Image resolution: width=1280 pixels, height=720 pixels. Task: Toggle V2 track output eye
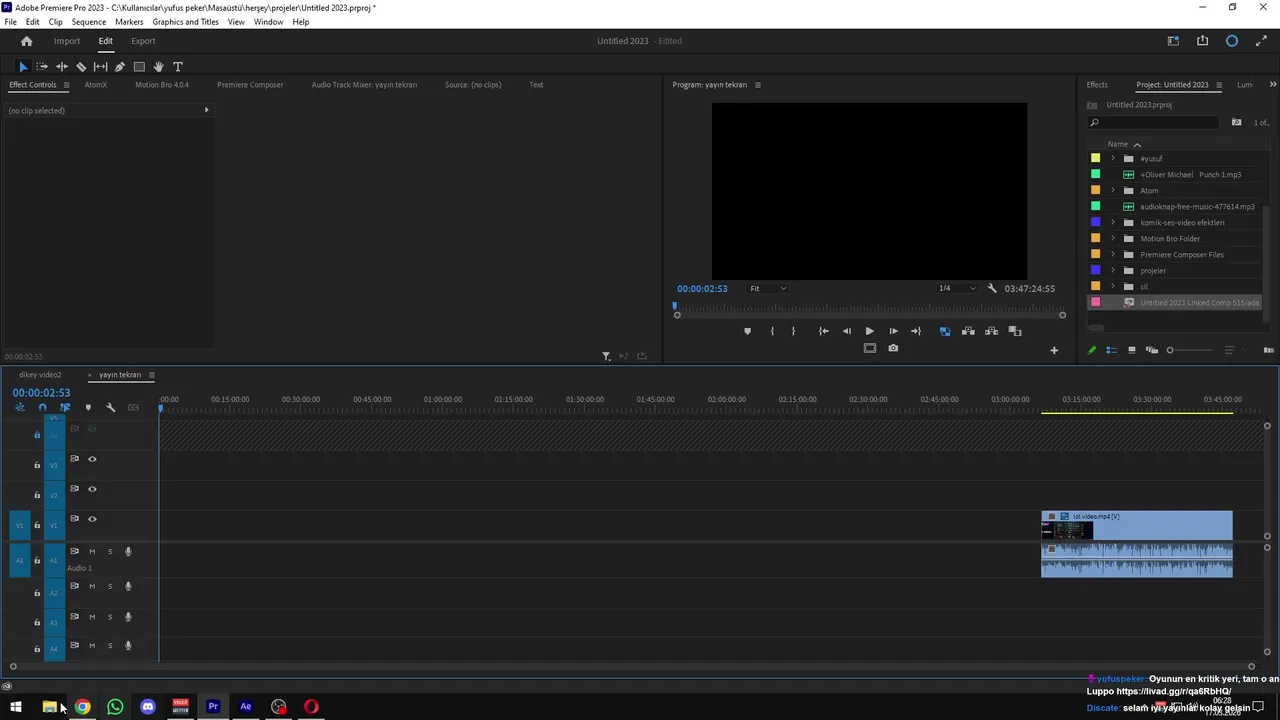(x=92, y=489)
